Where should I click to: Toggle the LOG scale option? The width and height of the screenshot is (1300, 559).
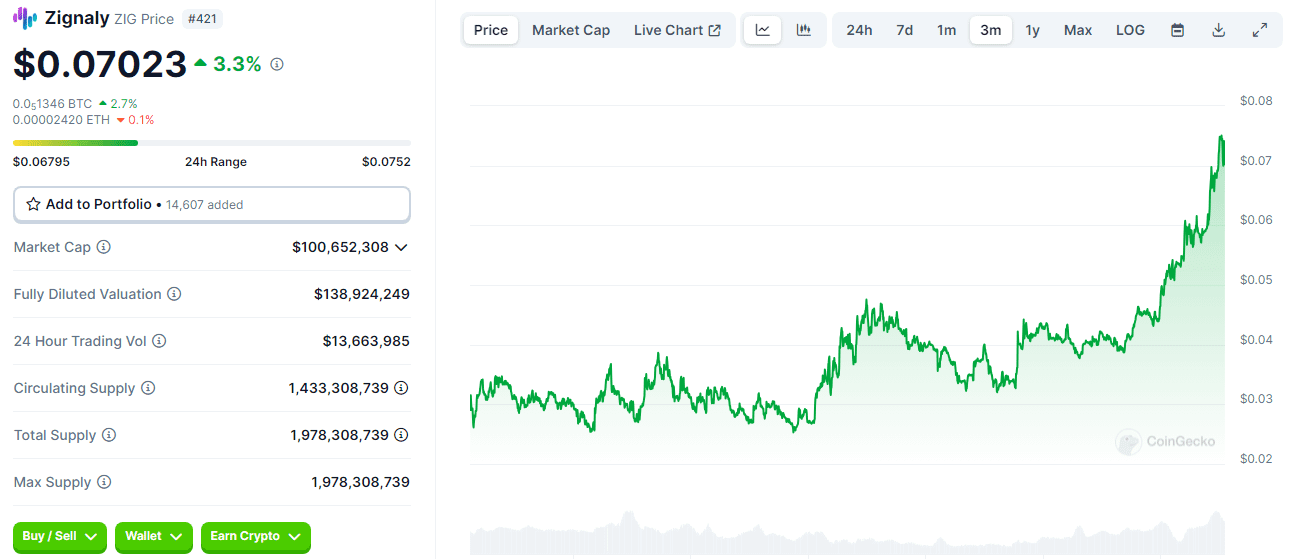click(x=1130, y=30)
